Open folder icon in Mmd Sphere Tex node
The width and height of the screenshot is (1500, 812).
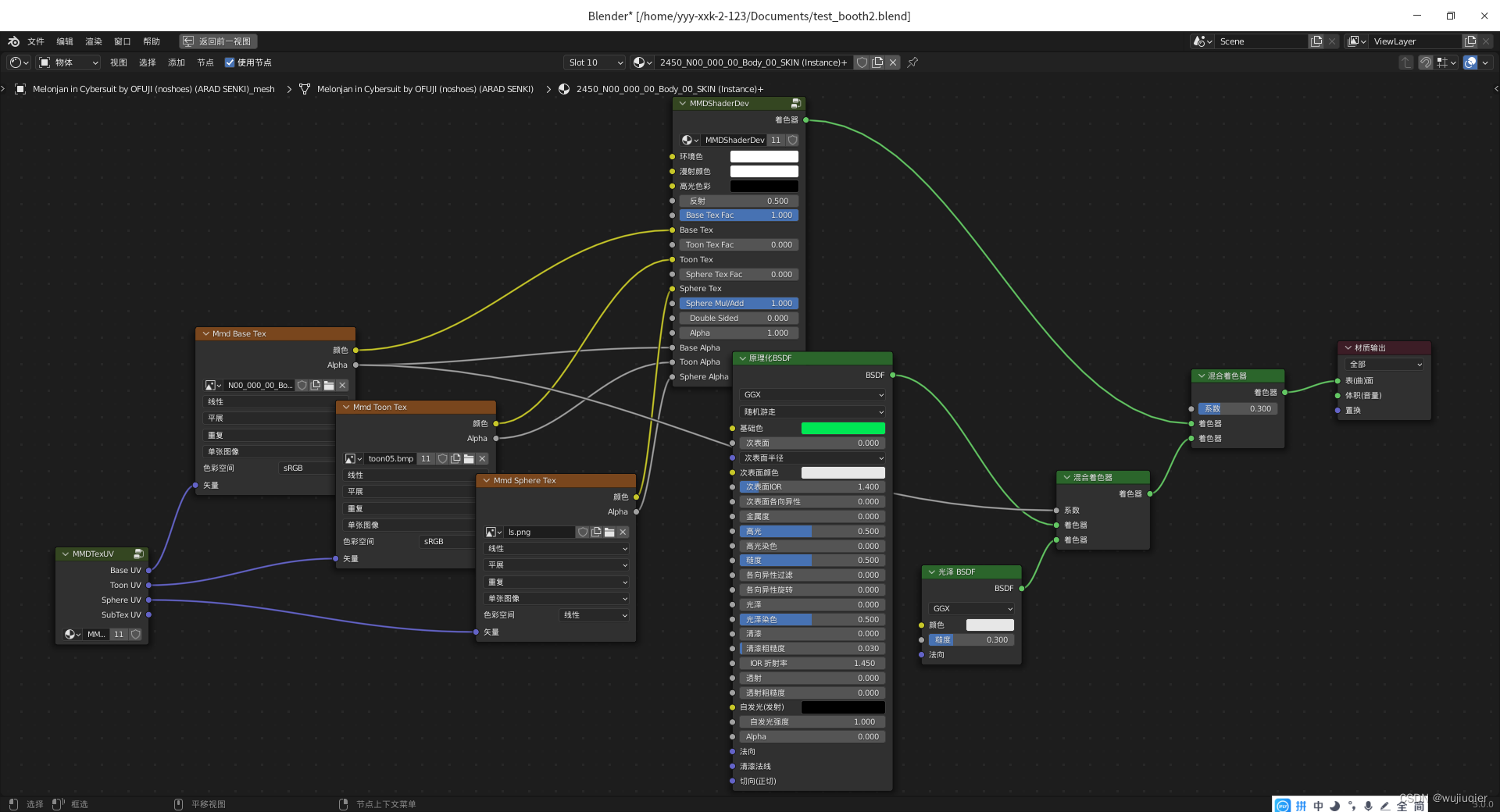pyautogui.click(x=609, y=532)
